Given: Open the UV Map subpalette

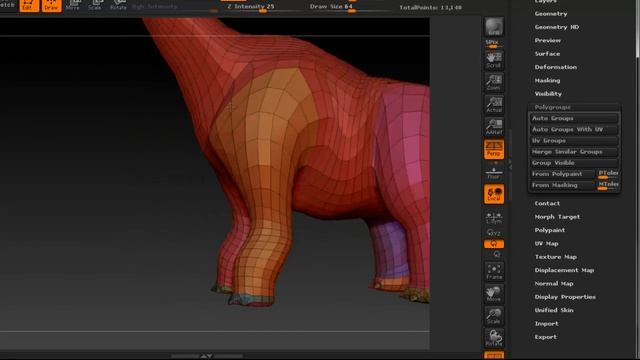Looking at the screenshot, I should click(x=546, y=244).
